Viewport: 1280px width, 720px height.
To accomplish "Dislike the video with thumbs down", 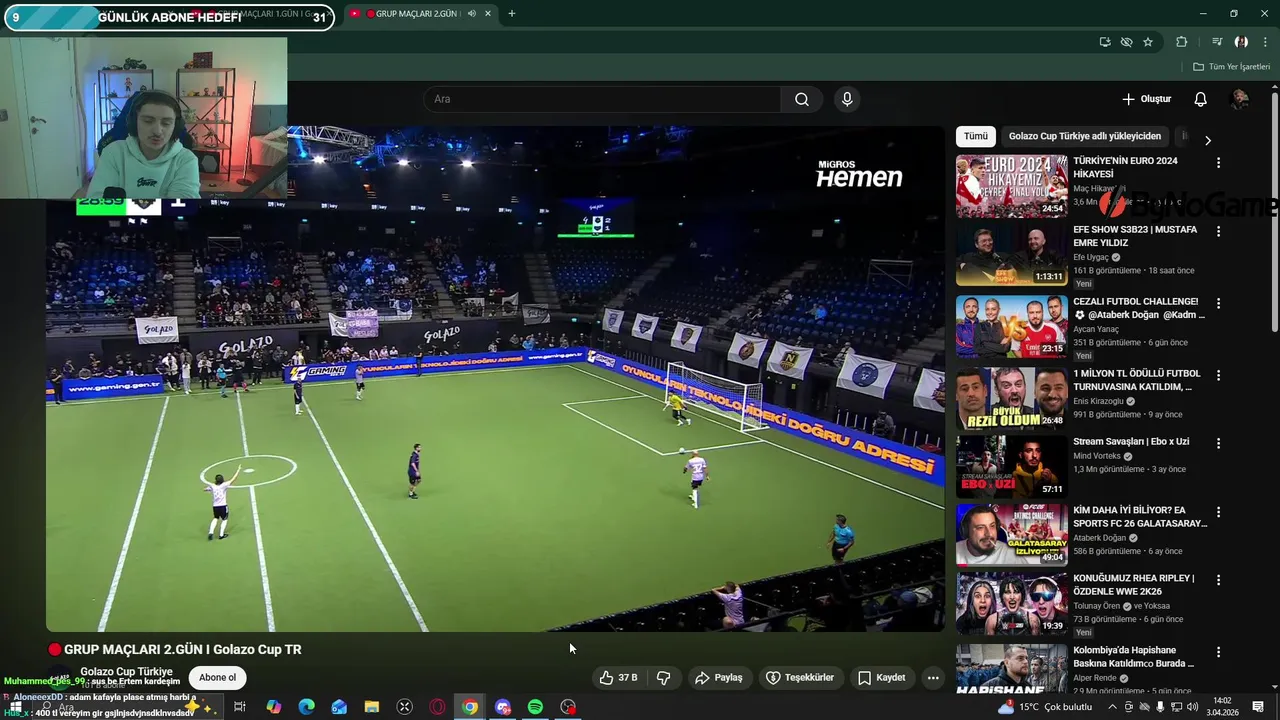I will click(x=663, y=677).
